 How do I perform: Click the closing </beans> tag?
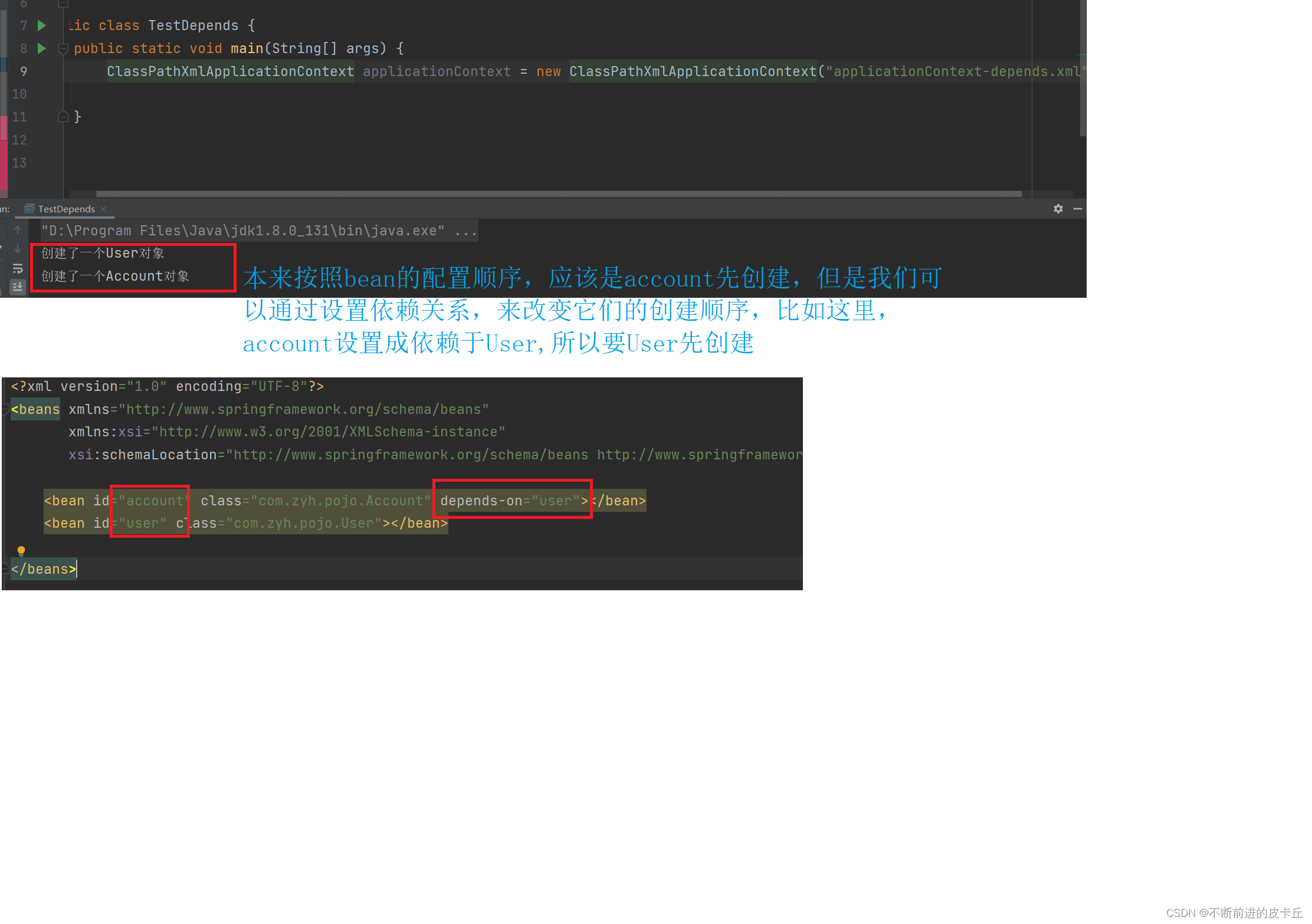[44, 569]
